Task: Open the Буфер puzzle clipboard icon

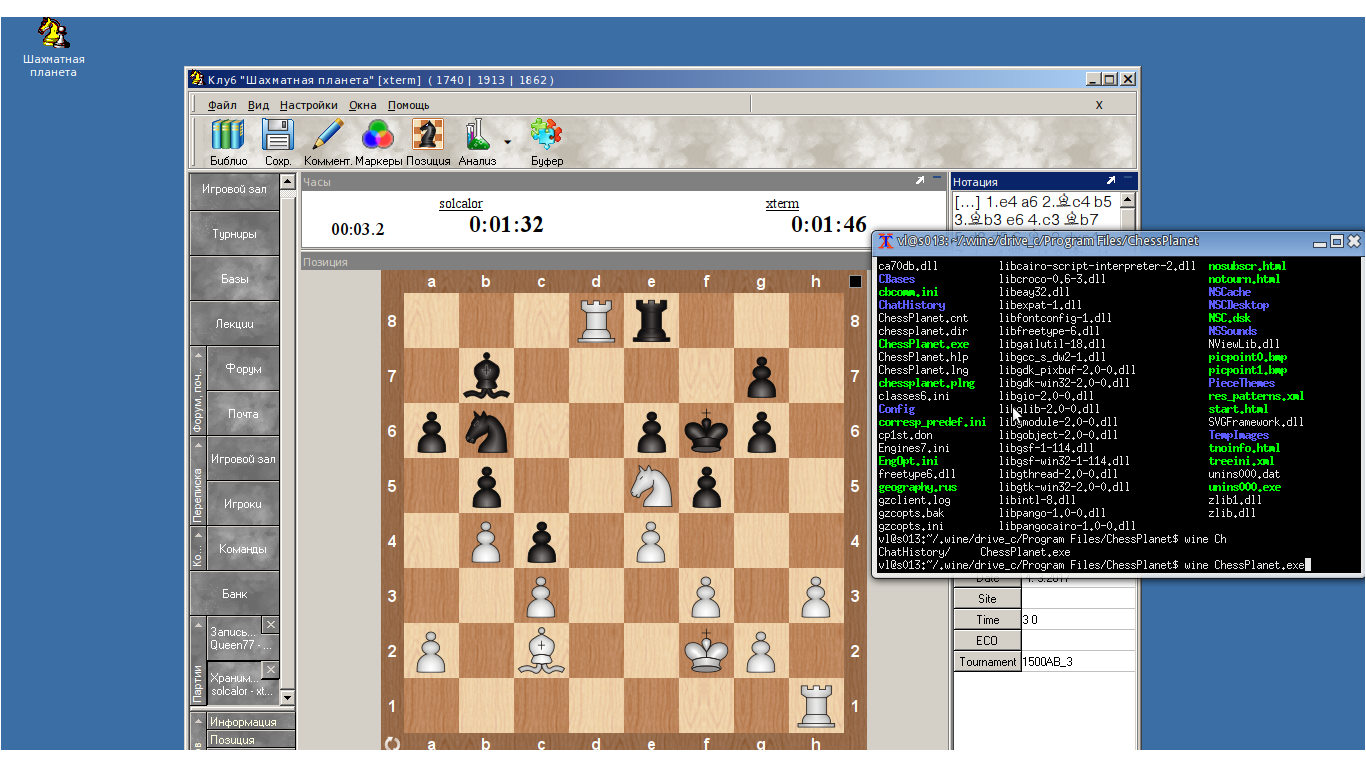Action: click(x=546, y=141)
